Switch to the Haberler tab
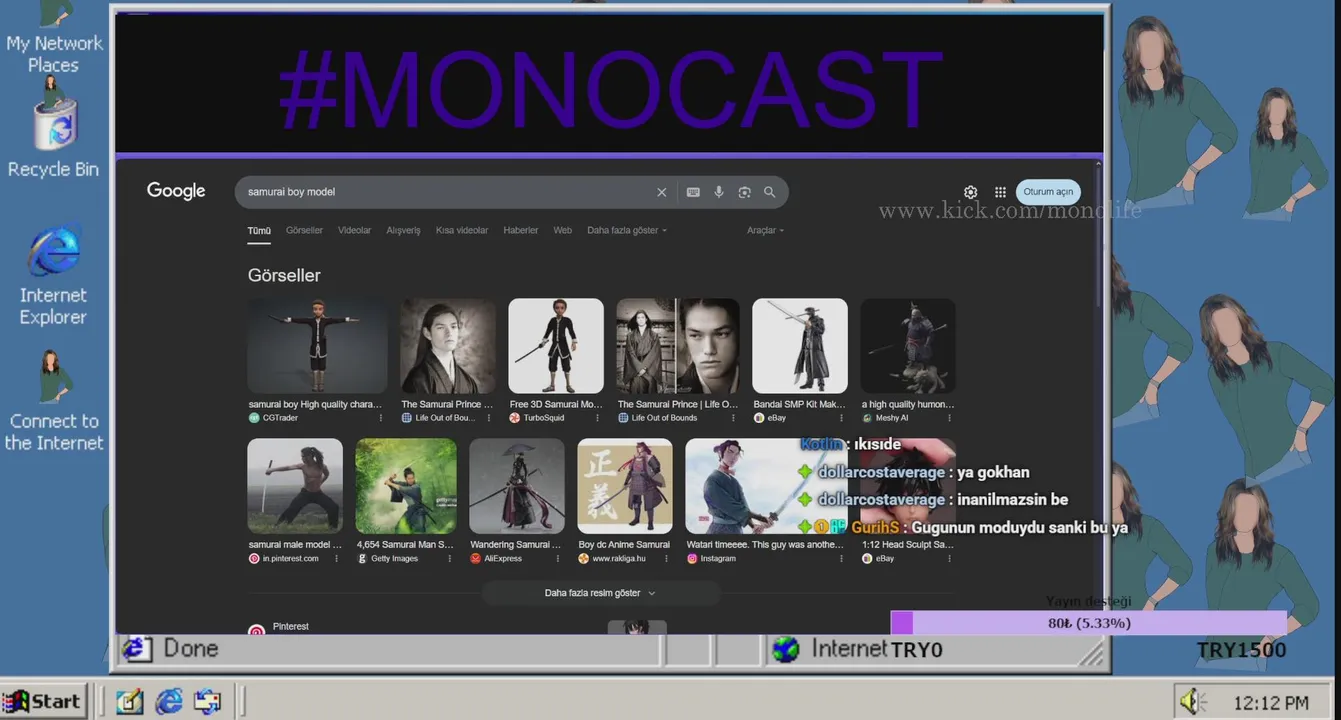The width and height of the screenshot is (1341, 720). point(520,230)
